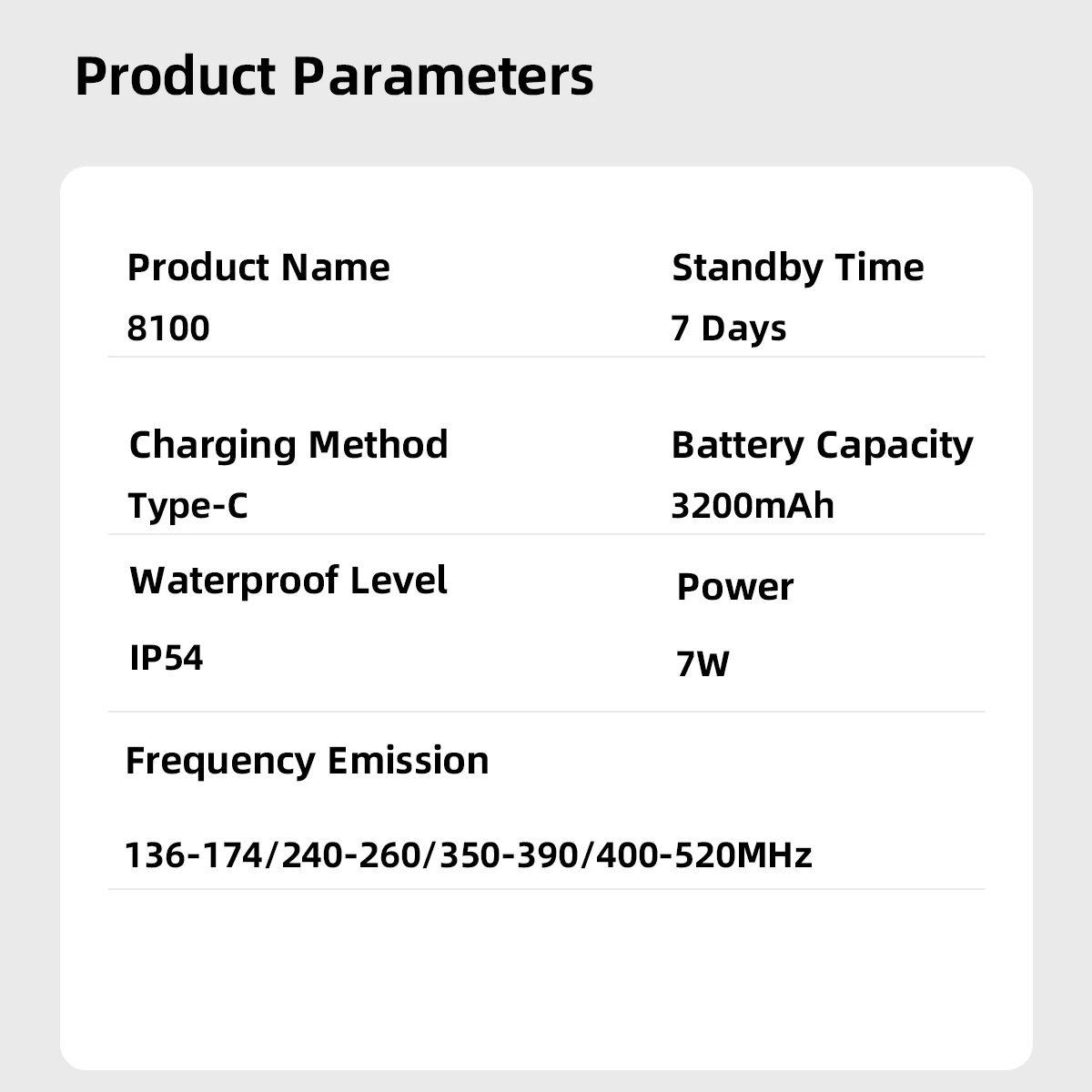The image size is (1092, 1092).
Task: Click the Type-C charging value
Action: click(187, 505)
